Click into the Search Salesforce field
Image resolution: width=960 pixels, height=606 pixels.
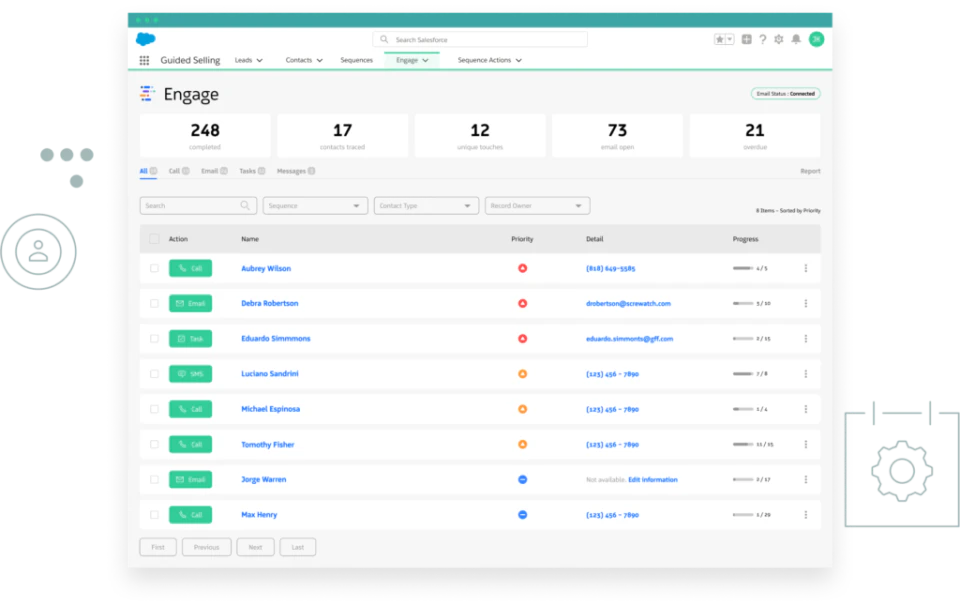click(x=480, y=39)
